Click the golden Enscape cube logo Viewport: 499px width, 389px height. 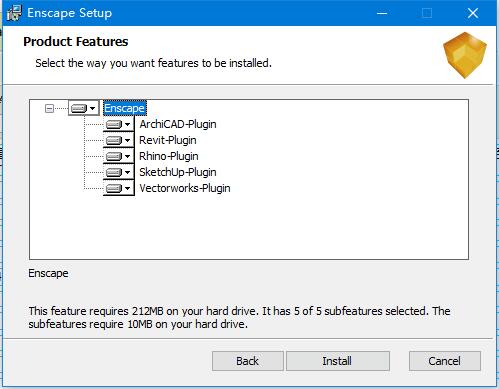point(465,55)
